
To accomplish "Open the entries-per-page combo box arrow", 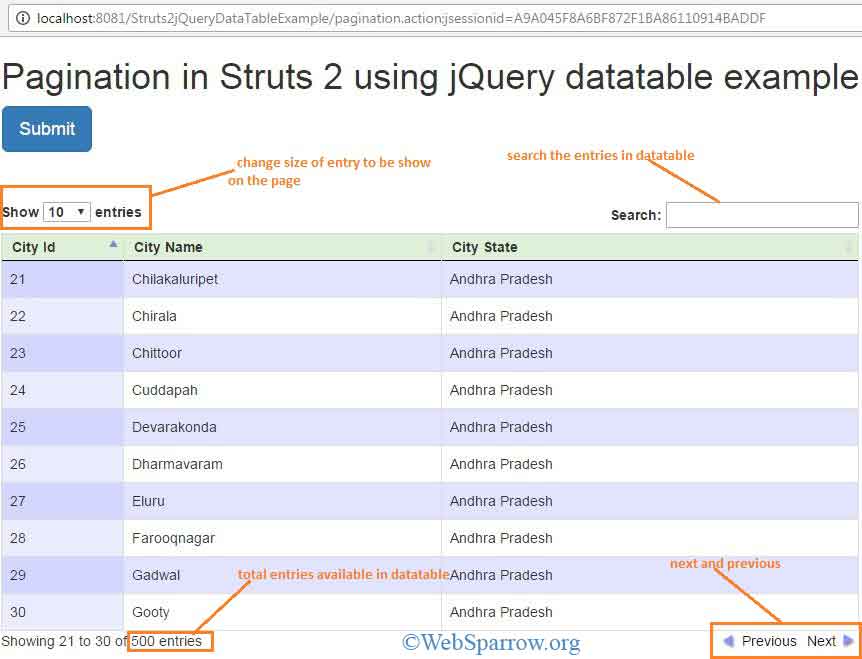I will [80, 211].
